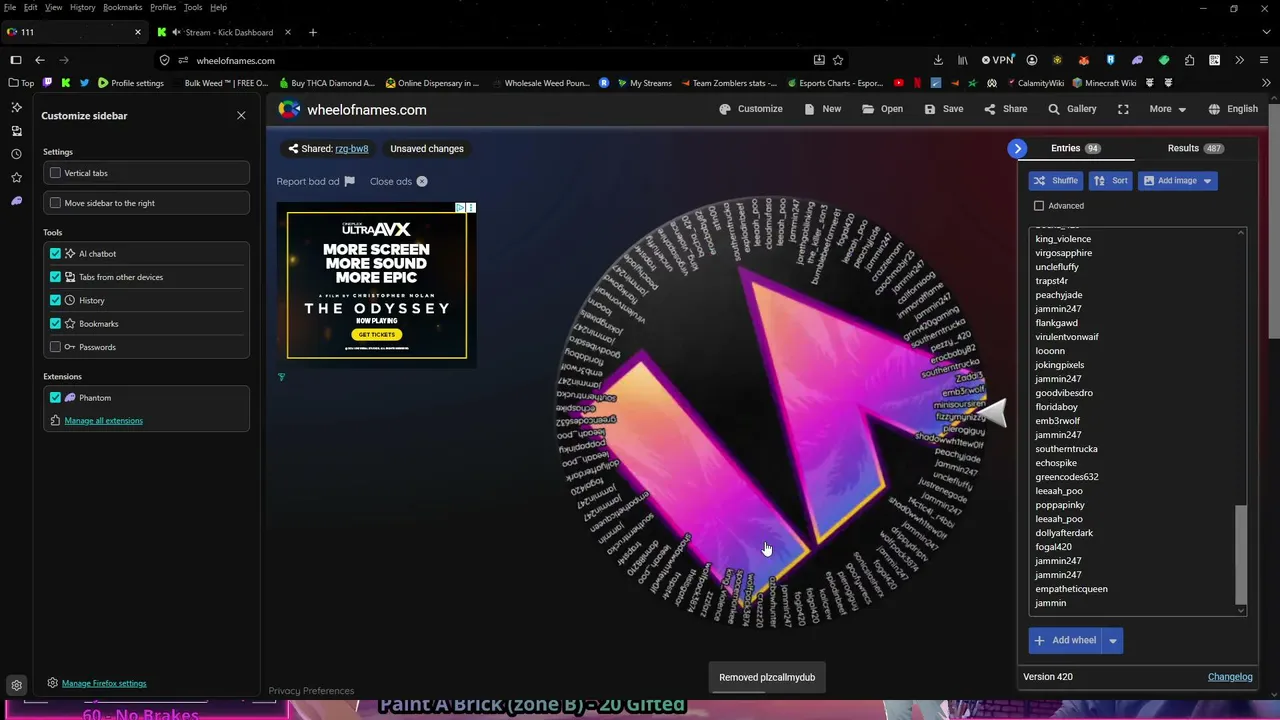Open CalamityWiki bookmark

click(1035, 83)
